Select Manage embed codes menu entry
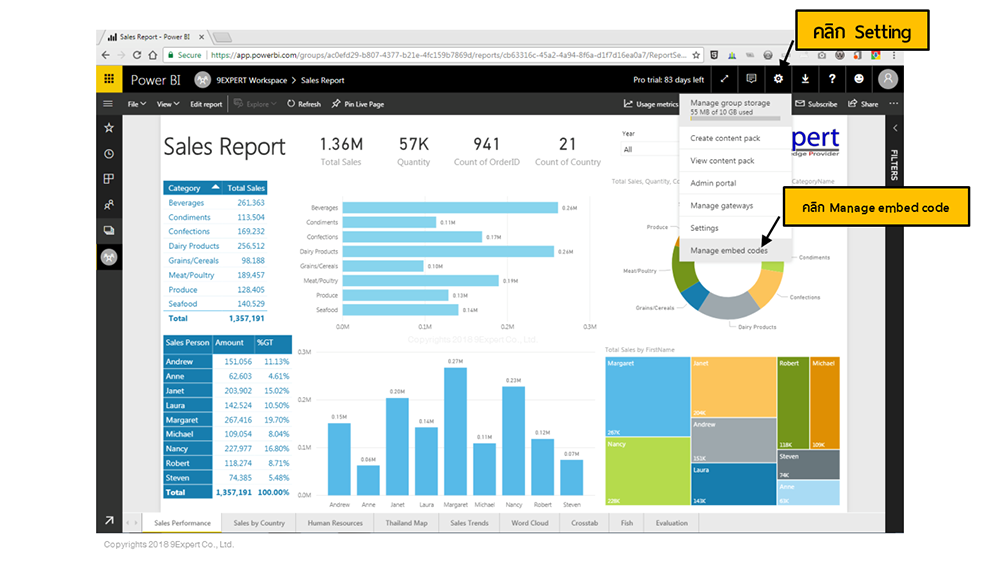Image resolution: width=1000 pixels, height=563 pixels. pos(729,251)
